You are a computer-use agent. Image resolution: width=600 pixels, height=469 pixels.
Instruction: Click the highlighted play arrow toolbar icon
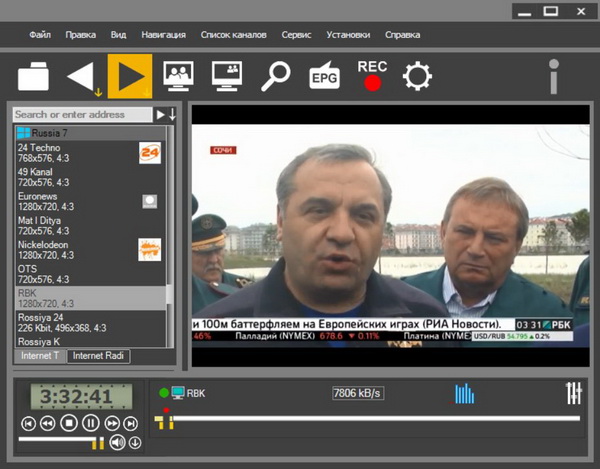pyautogui.click(x=129, y=76)
